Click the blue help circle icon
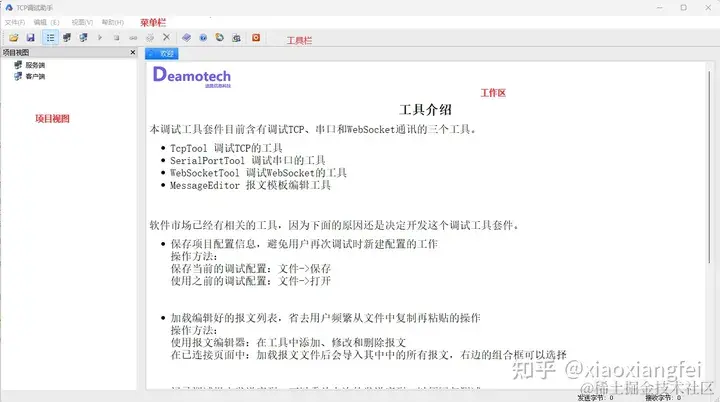720x402 pixels. point(203,38)
